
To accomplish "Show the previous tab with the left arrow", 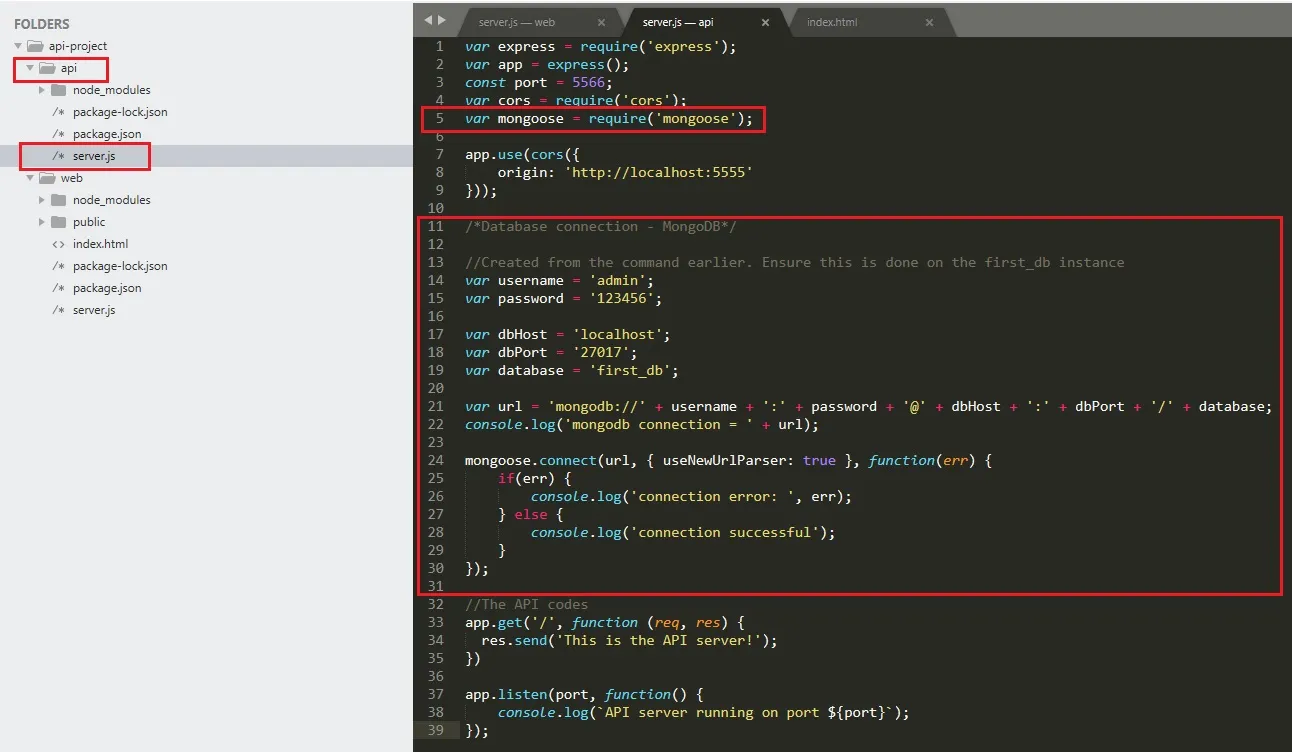I will (x=428, y=20).
